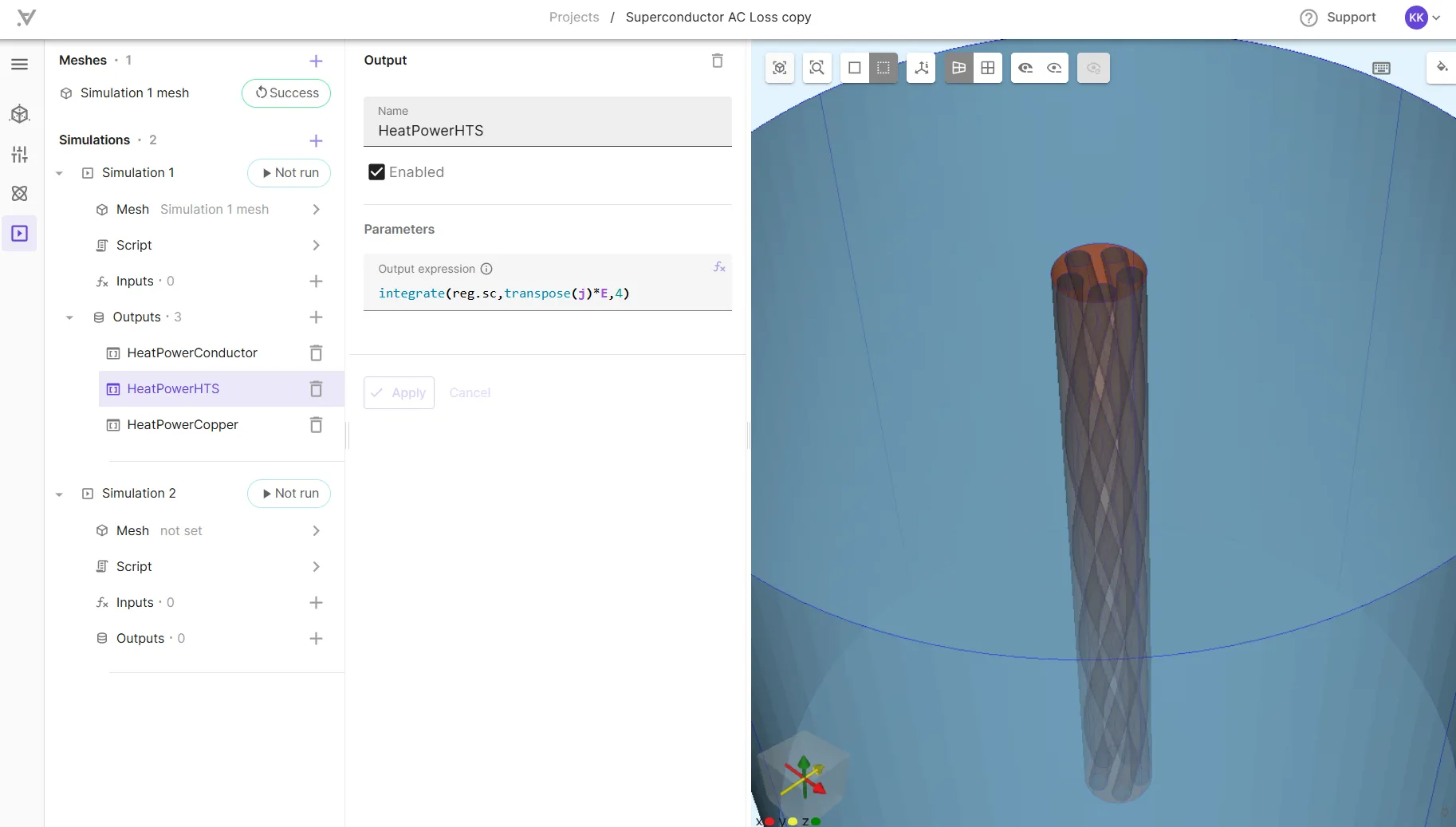
Task: Add an output to Simulation 1
Action: coord(317,317)
